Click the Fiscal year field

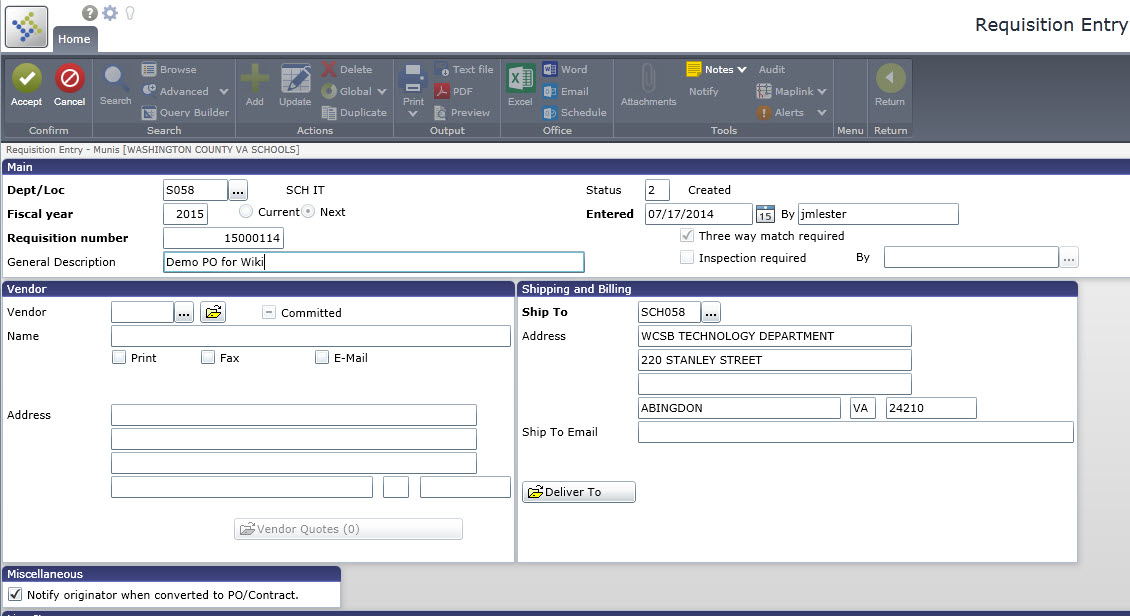point(186,214)
